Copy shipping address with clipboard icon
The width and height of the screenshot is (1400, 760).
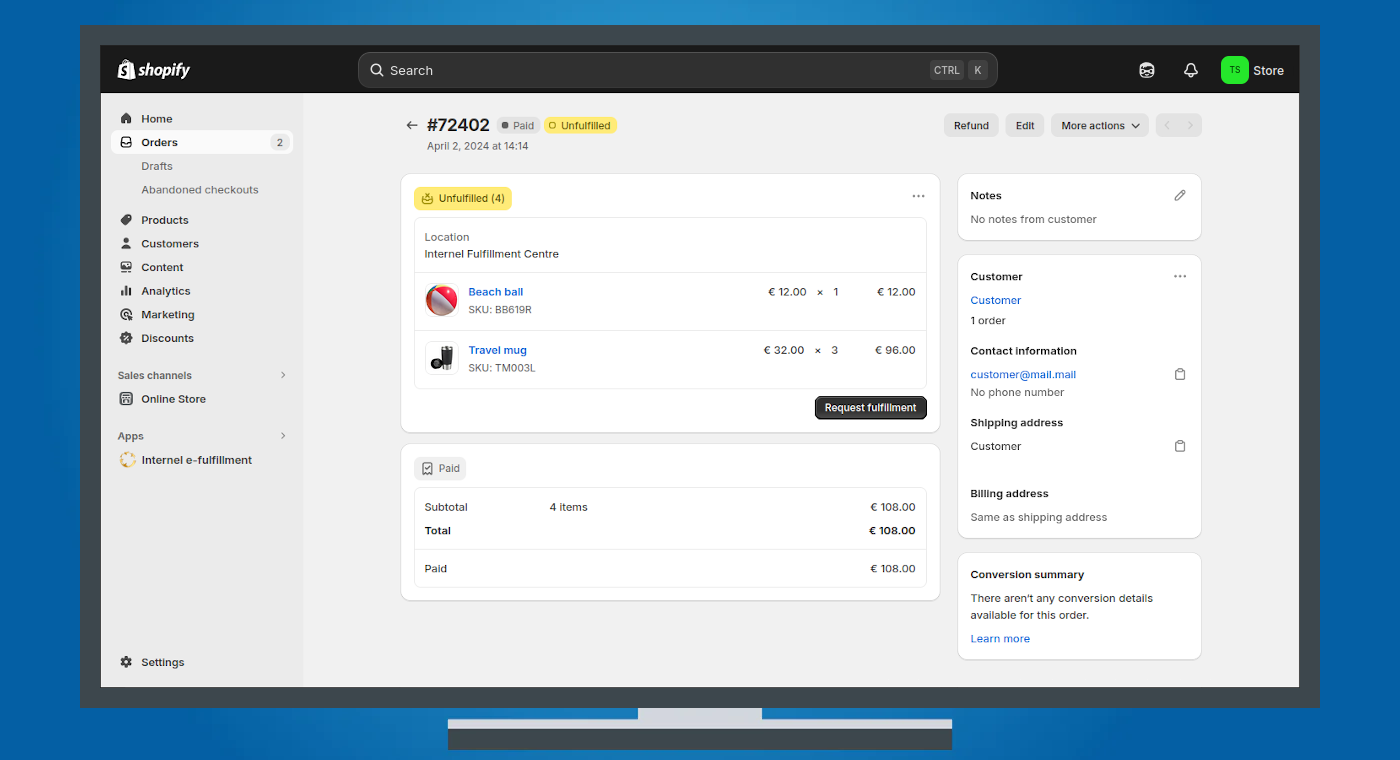pos(1180,446)
